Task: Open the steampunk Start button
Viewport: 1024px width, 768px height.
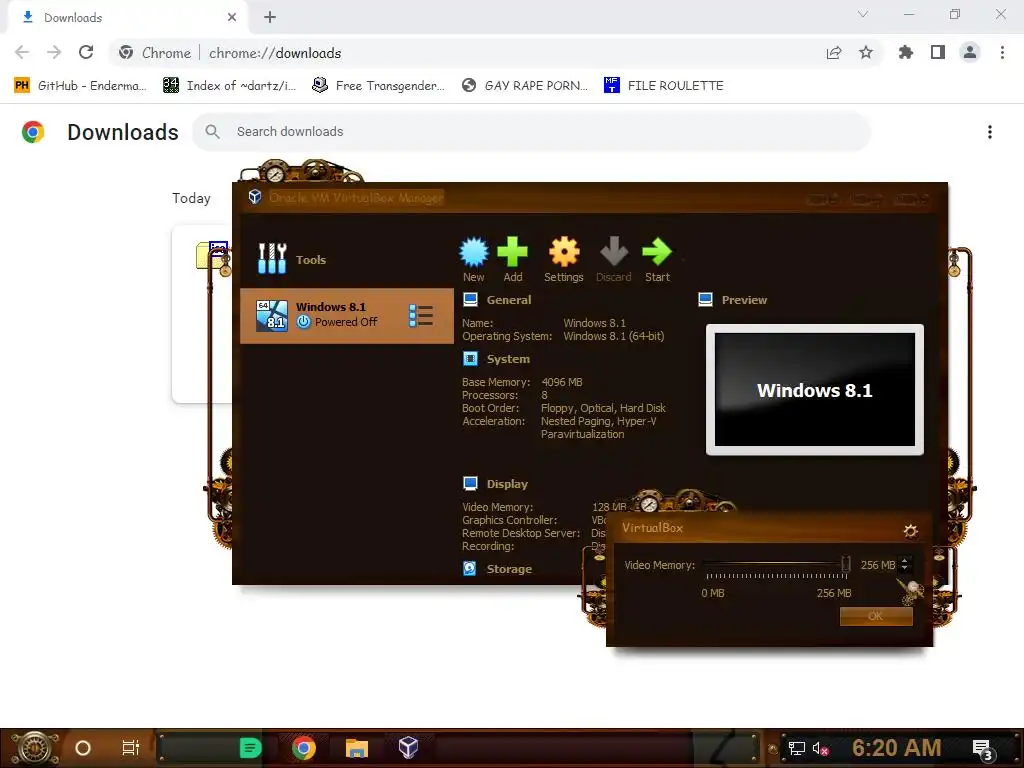Action: [x=35, y=748]
